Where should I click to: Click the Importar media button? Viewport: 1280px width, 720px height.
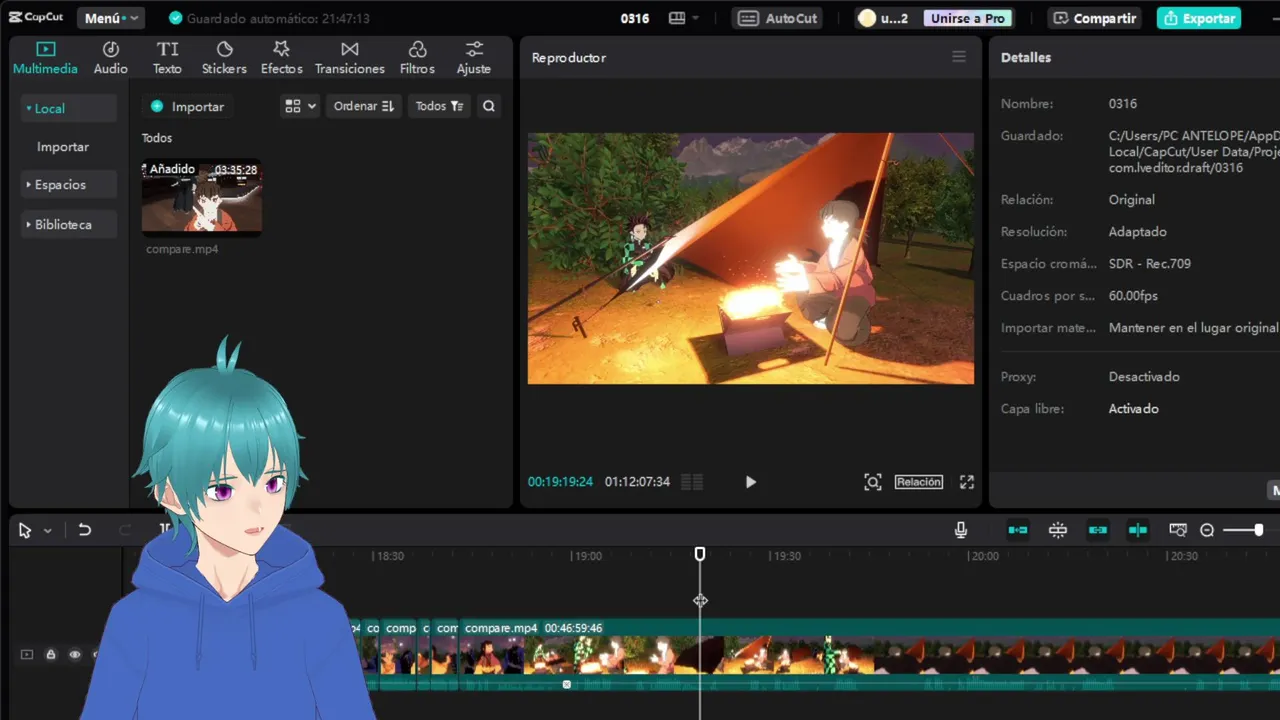187,106
